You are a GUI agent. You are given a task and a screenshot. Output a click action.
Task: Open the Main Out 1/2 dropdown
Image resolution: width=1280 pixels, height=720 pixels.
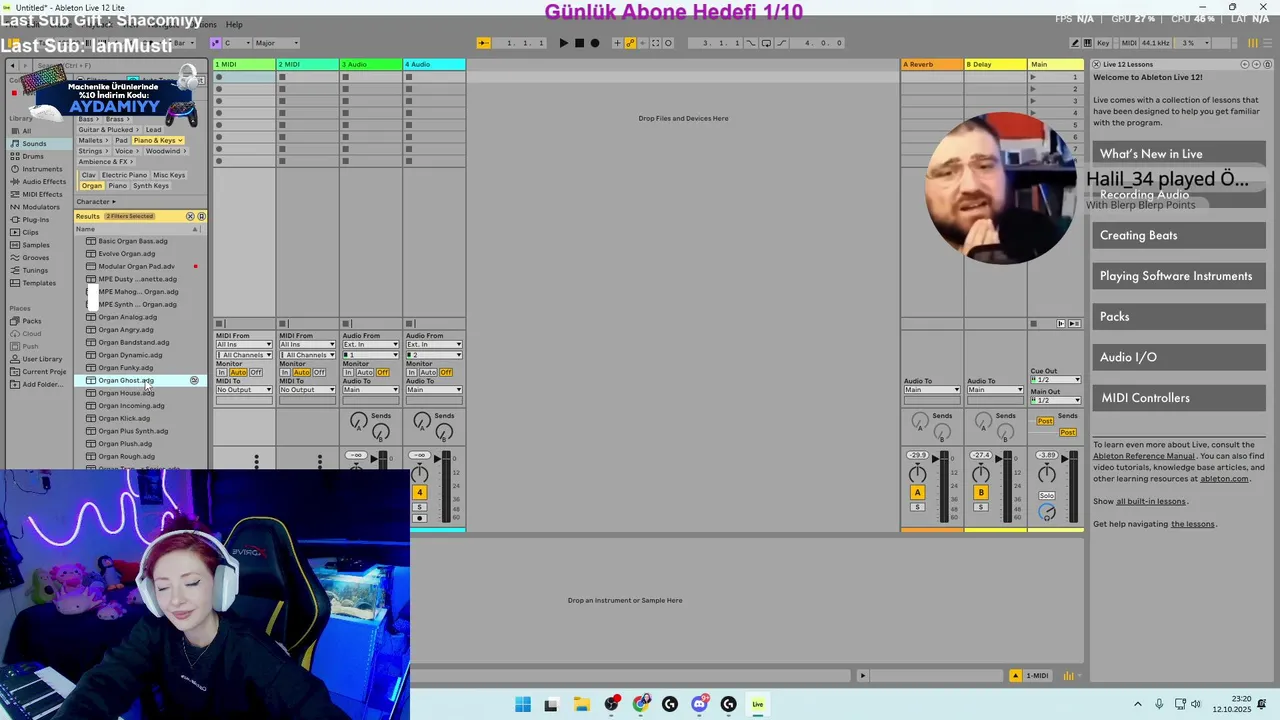[1056, 401]
